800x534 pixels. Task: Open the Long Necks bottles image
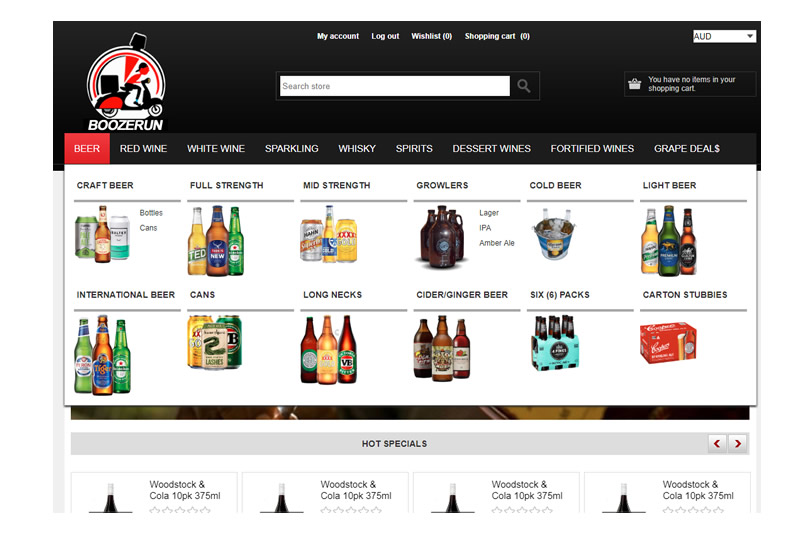click(x=329, y=349)
